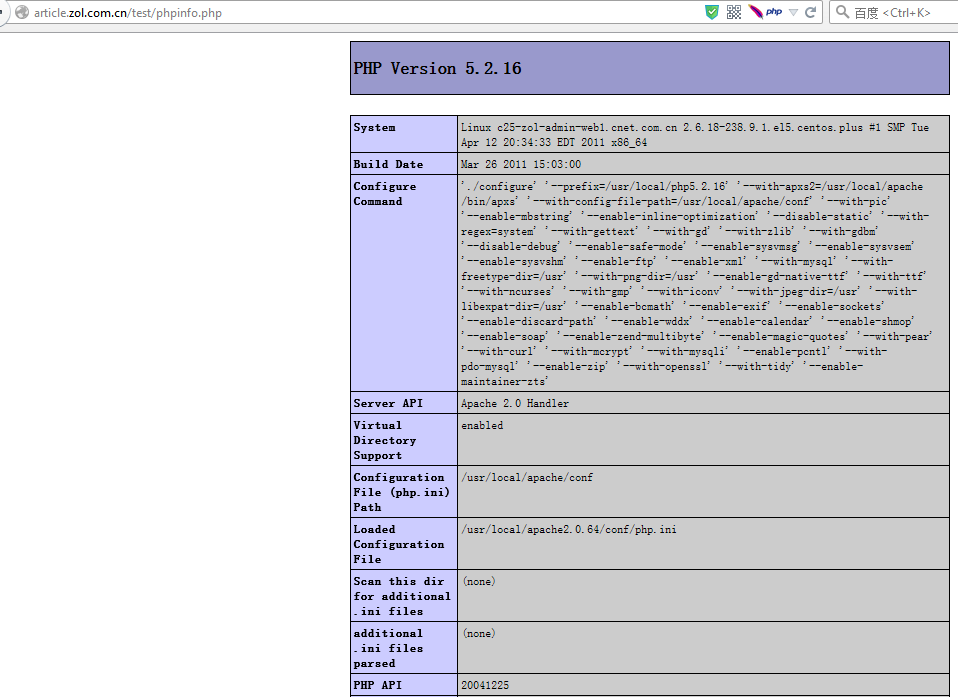The image size is (958, 697).
Task: Click the ./configure command value text
Action: pos(696,283)
